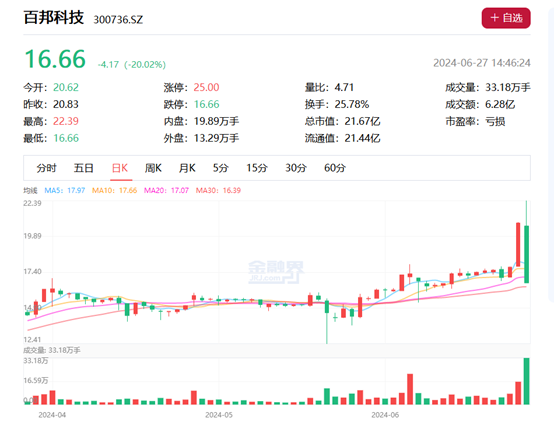
Task: Click the latest green candlestick on chart
Action: point(526,254)
